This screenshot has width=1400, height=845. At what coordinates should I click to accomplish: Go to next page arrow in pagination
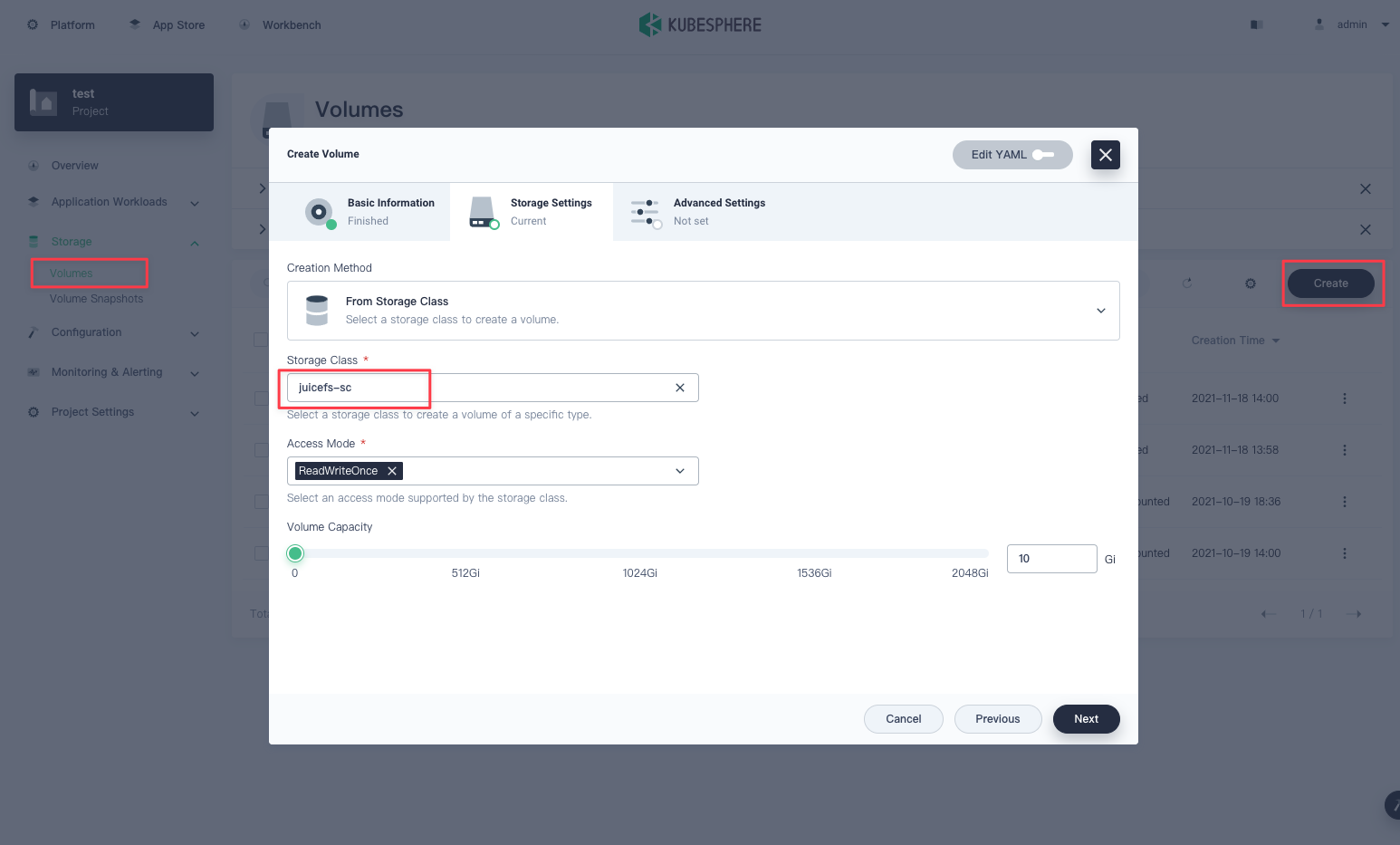coord(1354,614)
